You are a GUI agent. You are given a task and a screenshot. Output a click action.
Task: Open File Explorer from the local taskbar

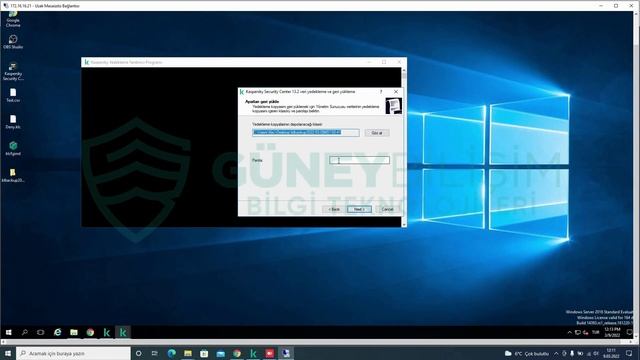188,353
